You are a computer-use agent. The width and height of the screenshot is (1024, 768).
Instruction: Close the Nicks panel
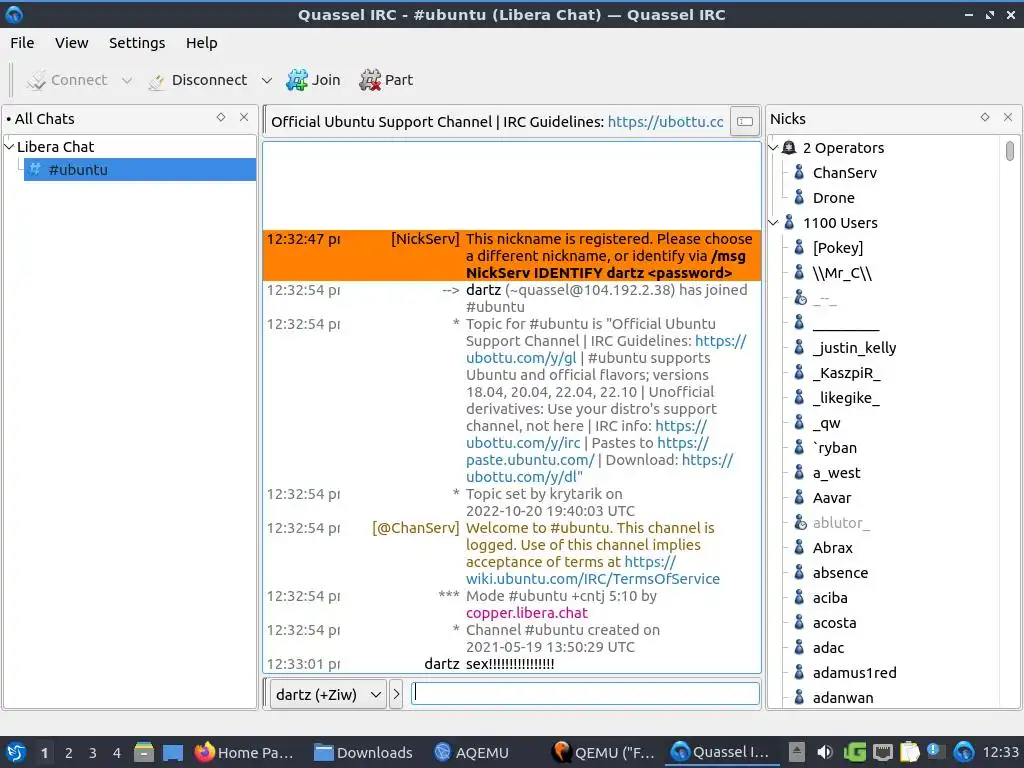click(x=1008, y=118)
